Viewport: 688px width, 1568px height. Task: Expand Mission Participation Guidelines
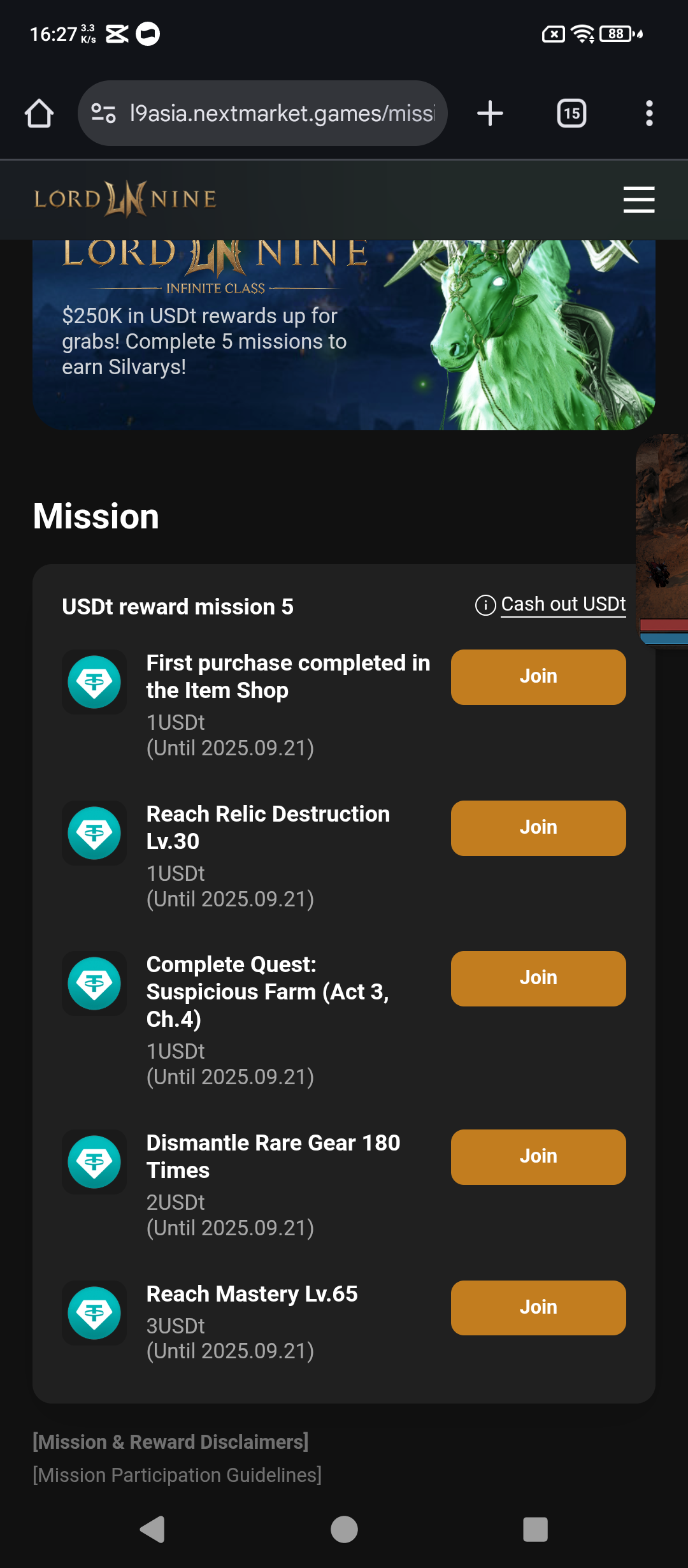[177, 1474]
